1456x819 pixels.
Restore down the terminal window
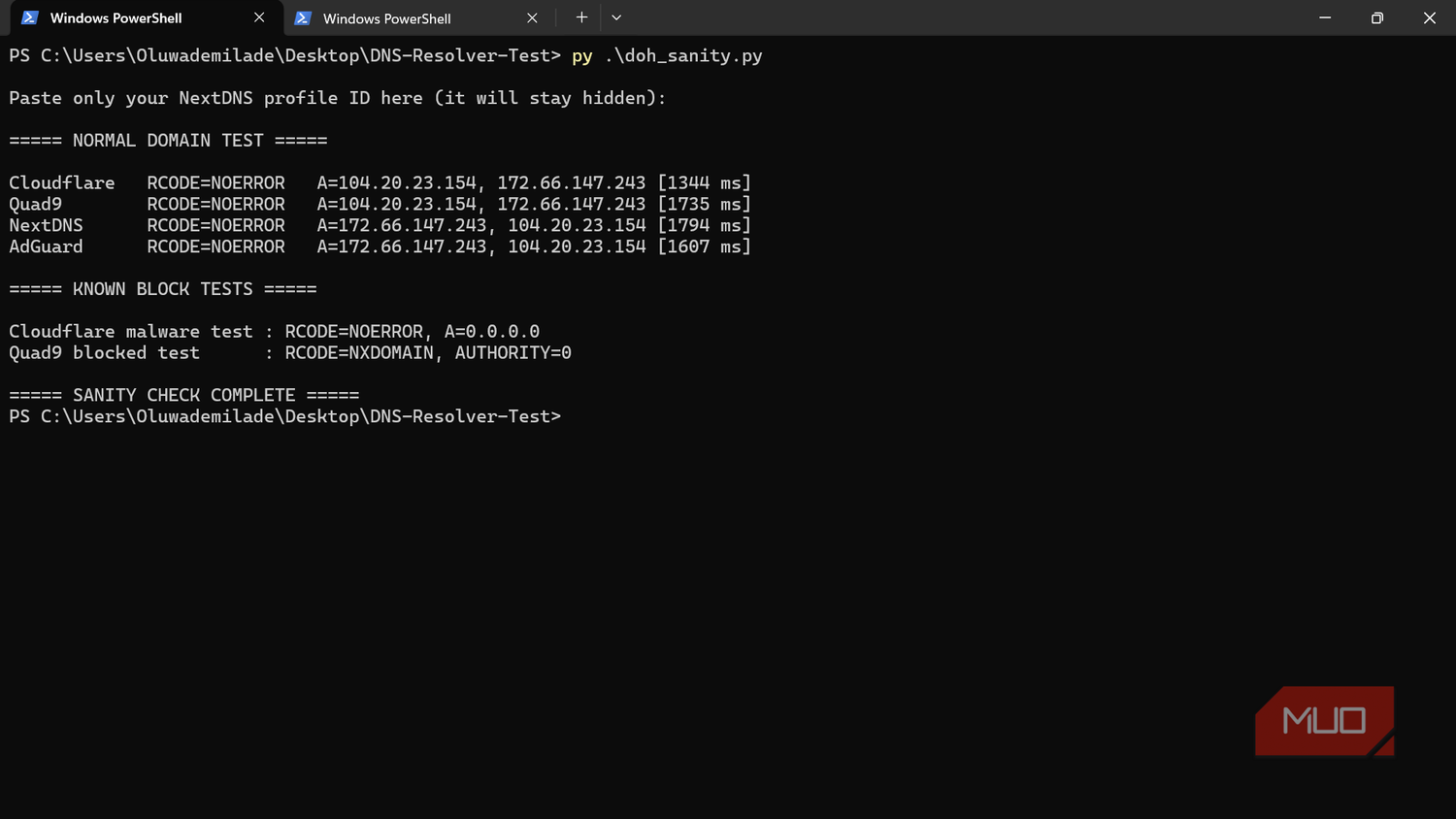1377,17
